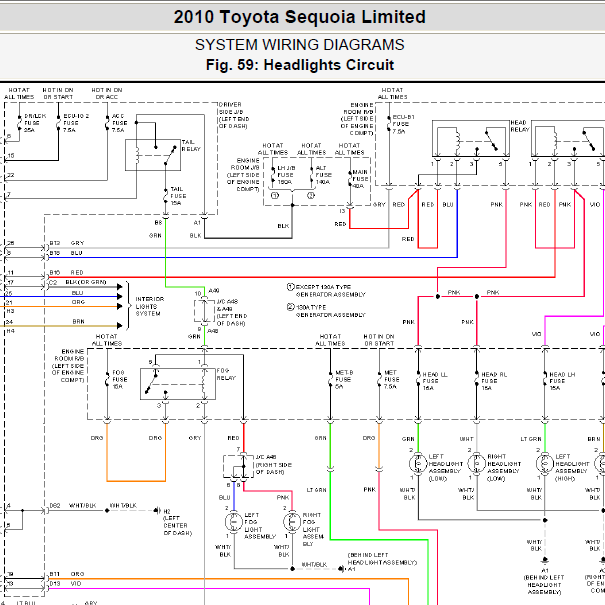Viewport: 605px width, 605px height.
Task: Click the HEAD RL FUSE 15A label
Action: (x=494, y=381)
